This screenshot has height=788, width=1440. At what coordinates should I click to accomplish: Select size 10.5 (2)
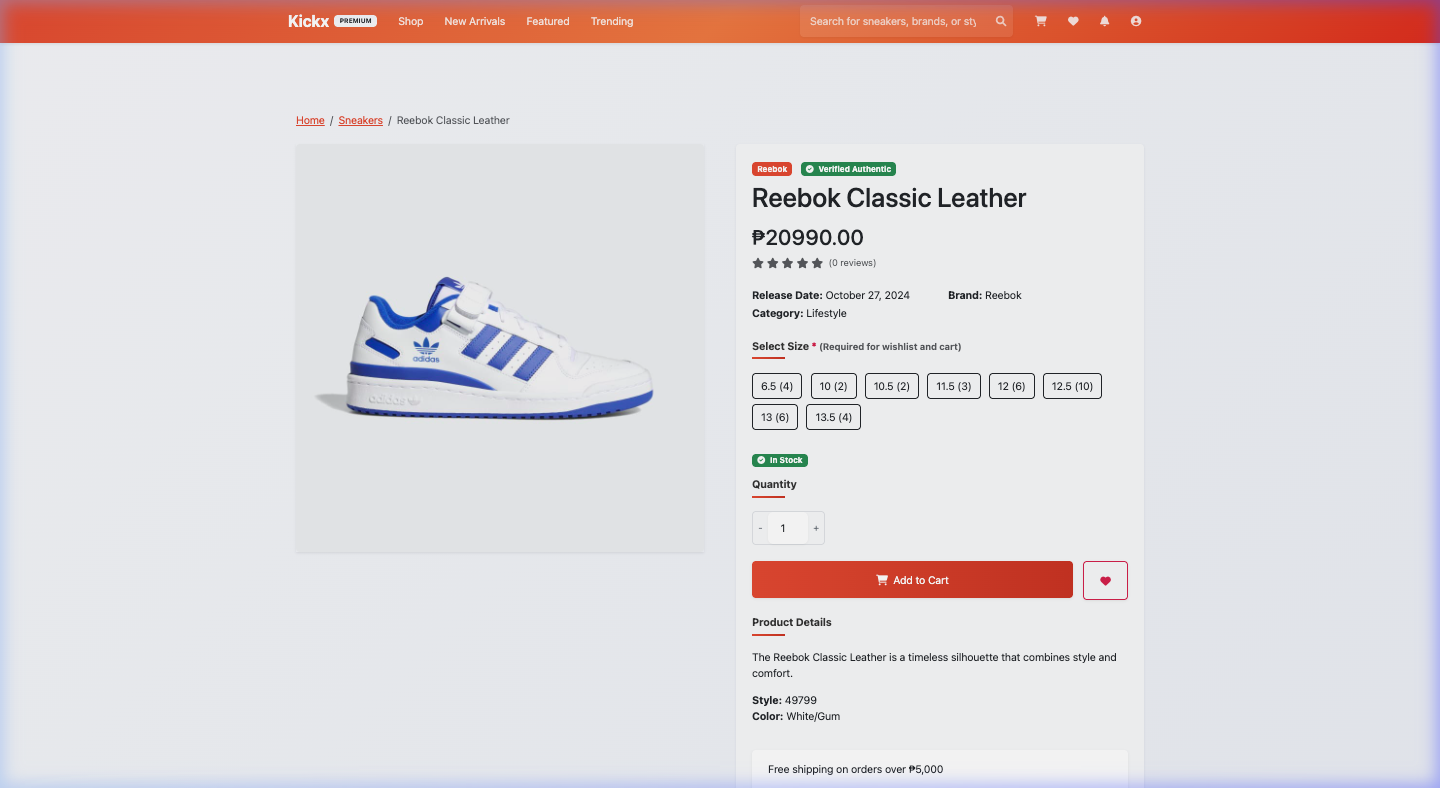click(x=892, y=386)
